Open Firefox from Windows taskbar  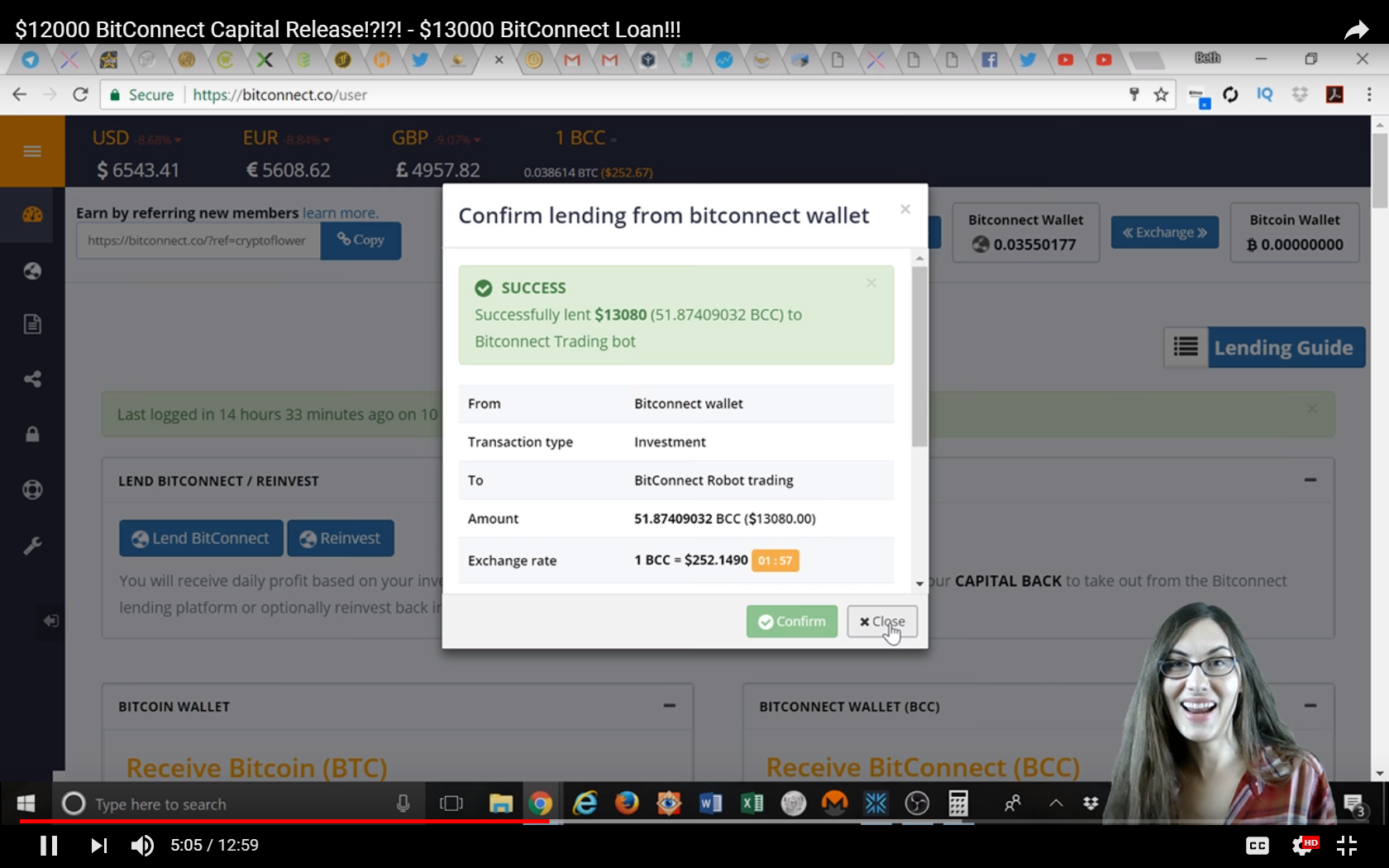point(627,803)
